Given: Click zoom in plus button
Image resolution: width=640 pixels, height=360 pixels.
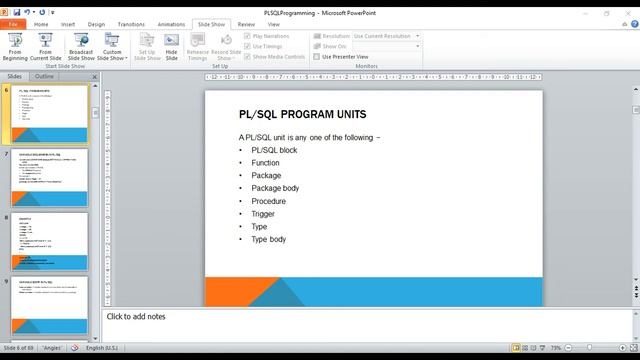Looking at the screenshot, I should (x=622, y=348).
